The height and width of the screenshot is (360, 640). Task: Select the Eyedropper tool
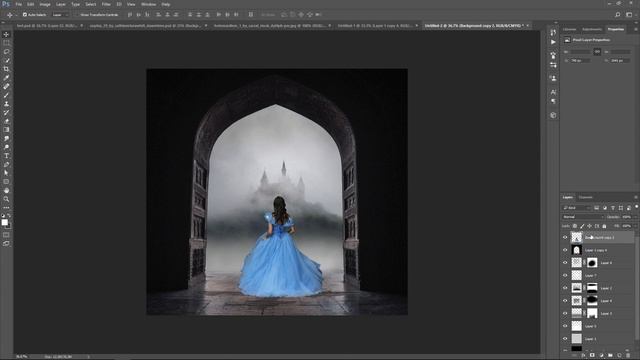[x=6, y=78]
